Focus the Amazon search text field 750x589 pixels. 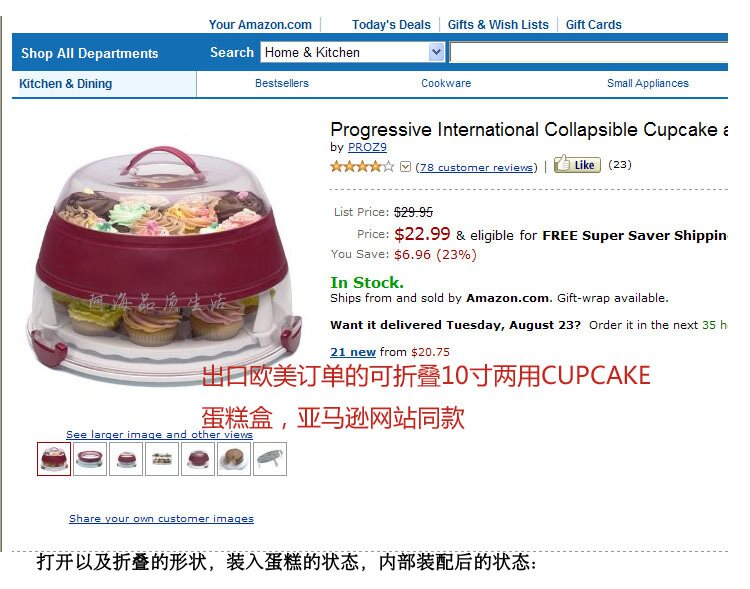(589, 53)
